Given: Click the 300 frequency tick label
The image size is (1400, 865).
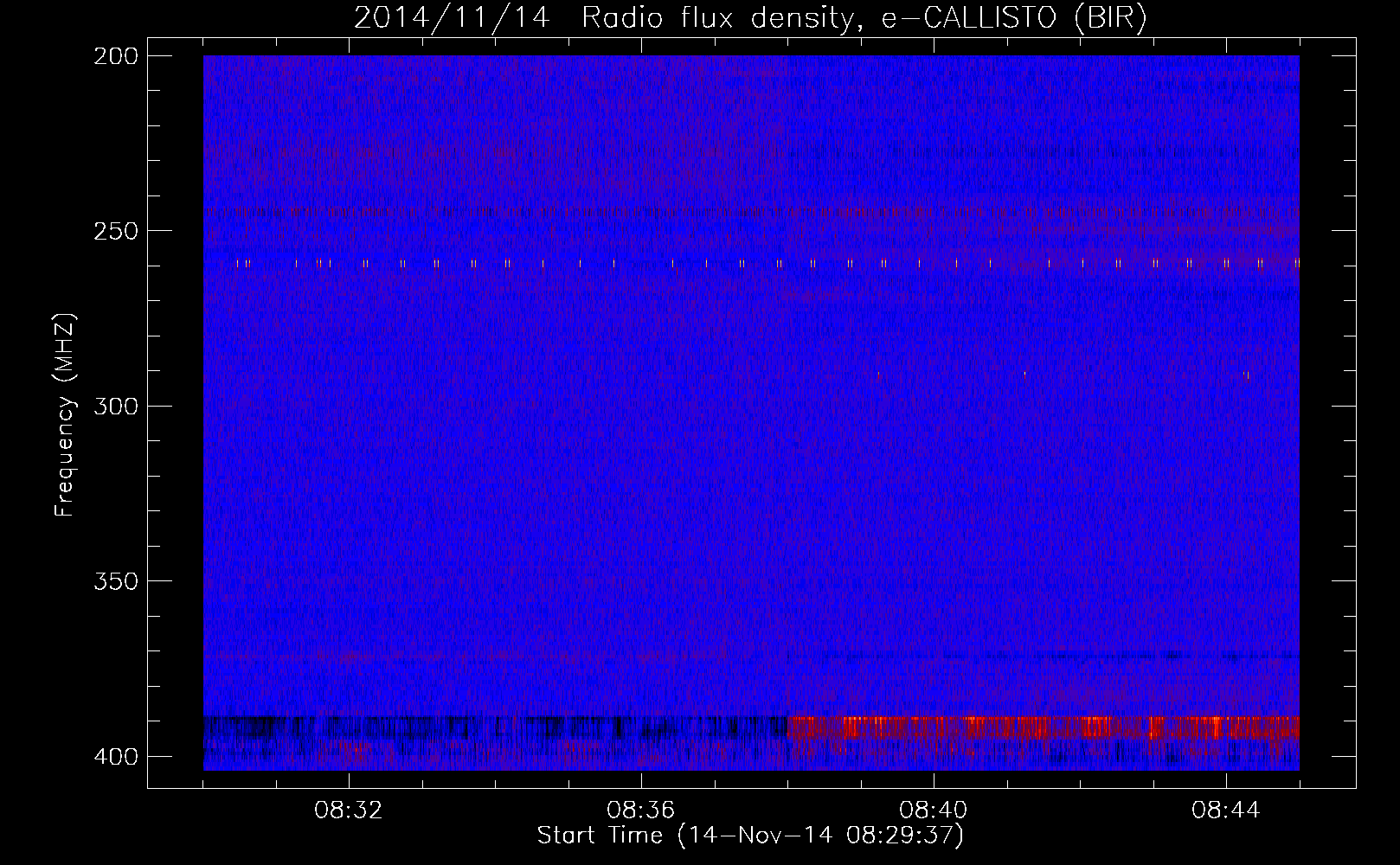Looking at the screenshot, I should (114, 406).
